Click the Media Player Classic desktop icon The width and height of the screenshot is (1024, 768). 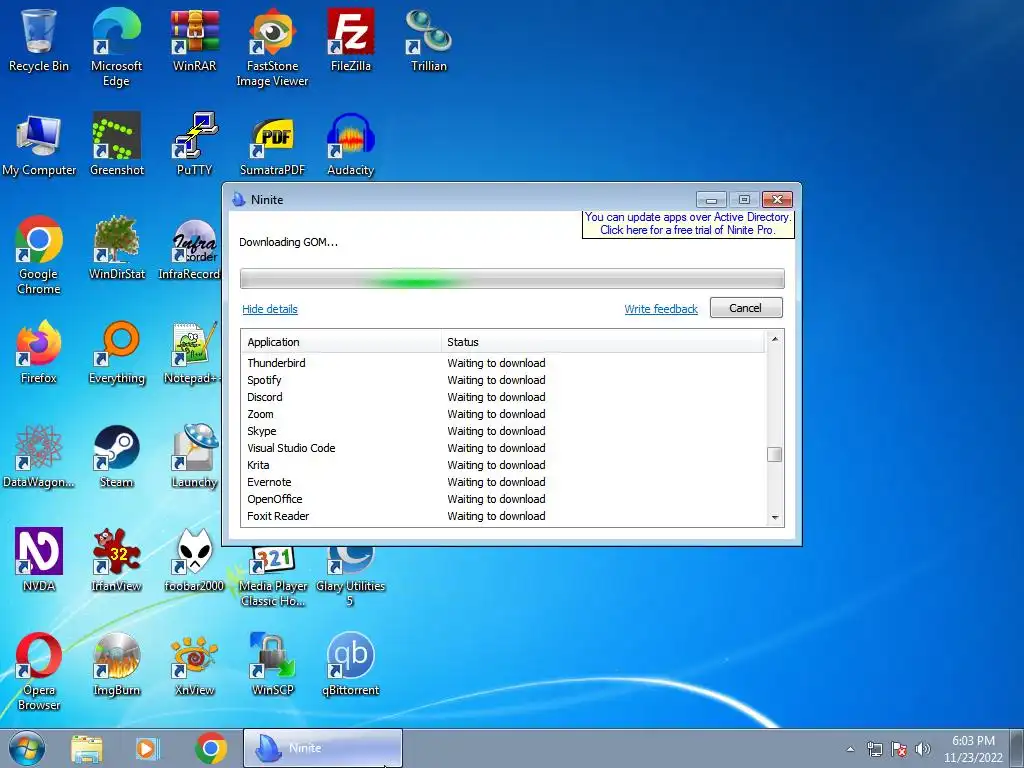tap(272, 576)
